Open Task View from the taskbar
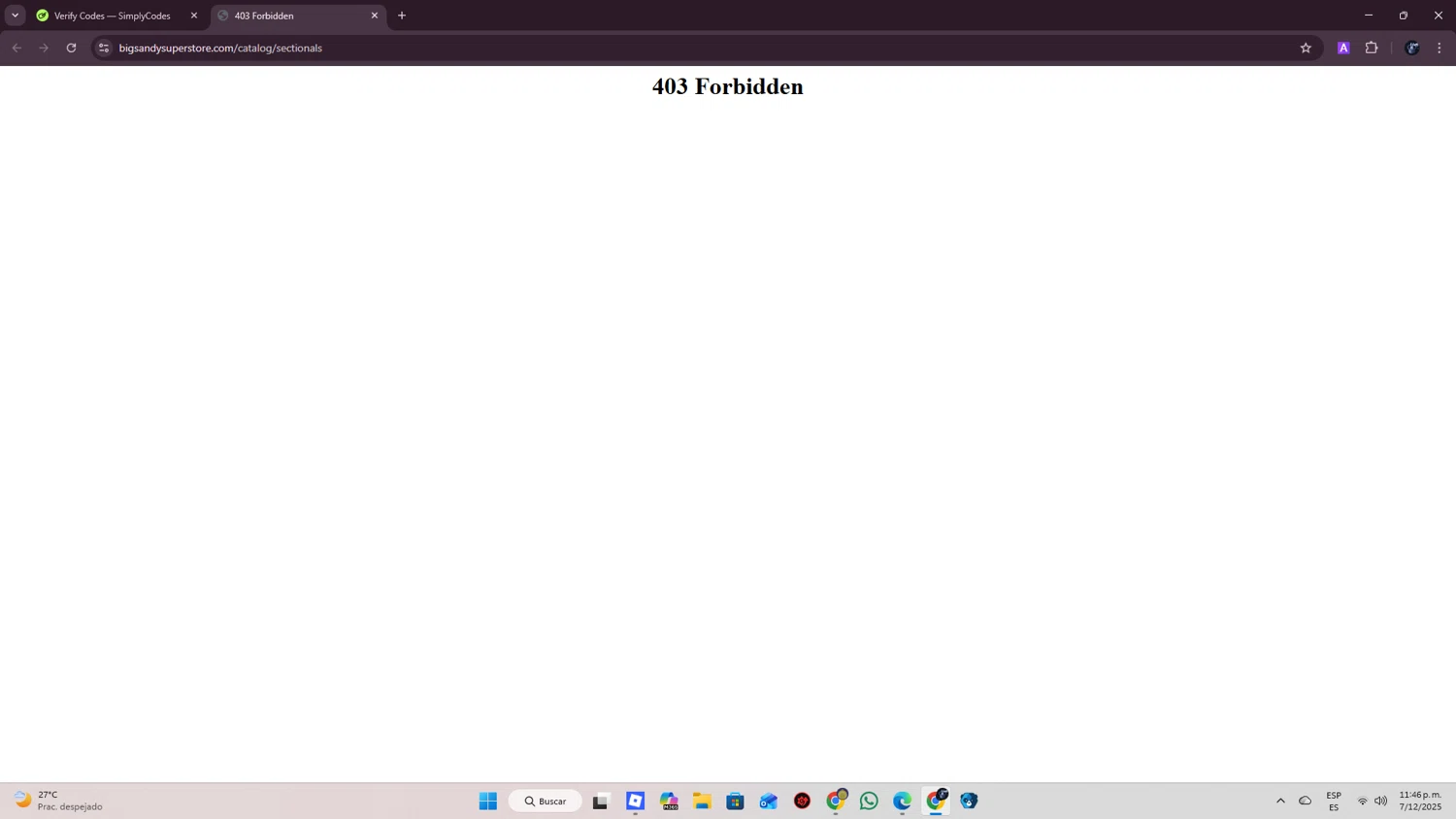This screenshot has width=1456, height=819. coord(601,801)
